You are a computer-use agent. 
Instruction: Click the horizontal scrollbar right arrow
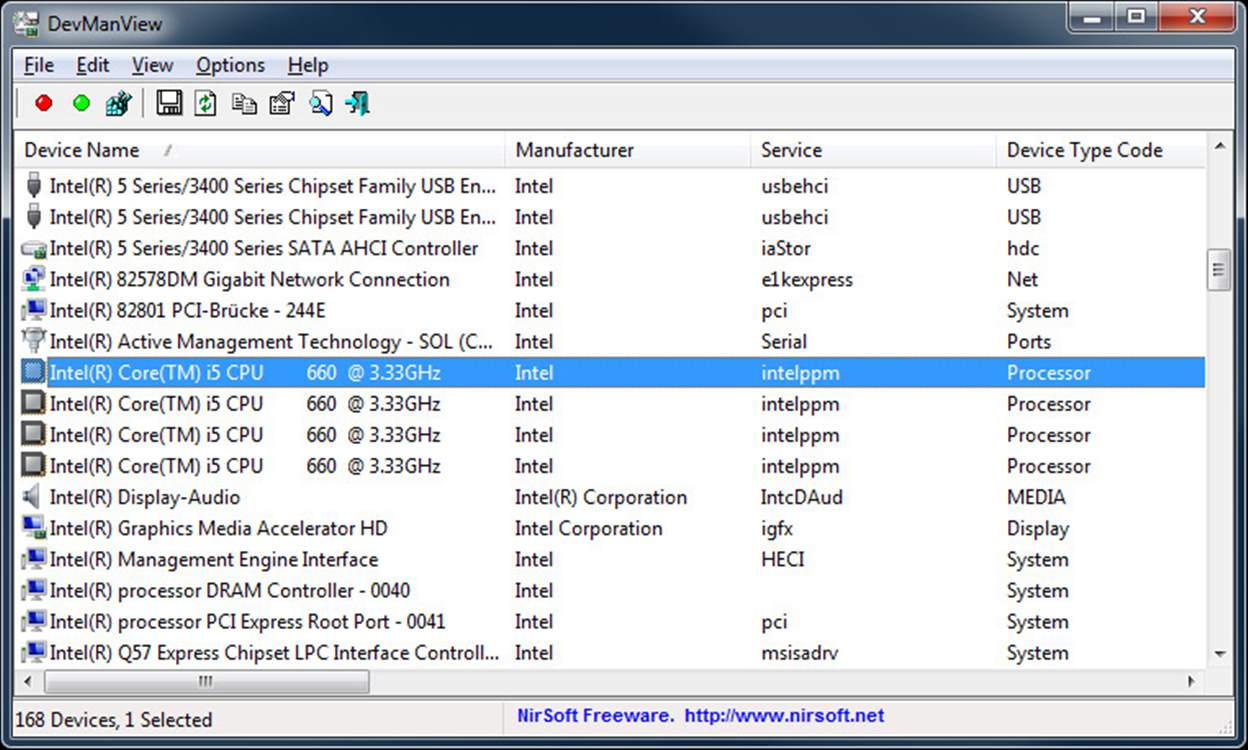click(x=1193, y=681)
